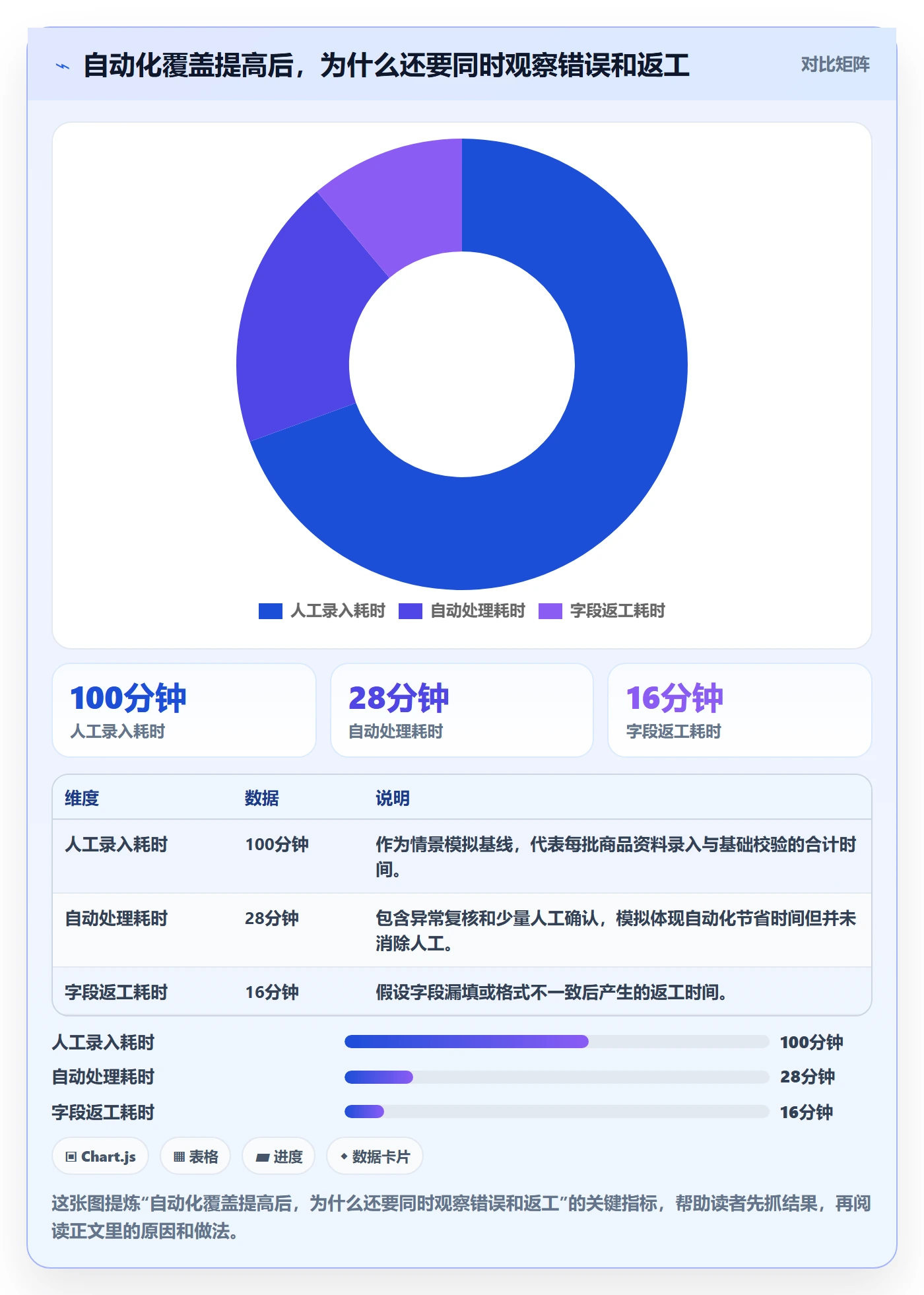Viewport: 924px width, 1295px height.
Task: Click the 维度 column header
Action: click(x=82, y=798)
